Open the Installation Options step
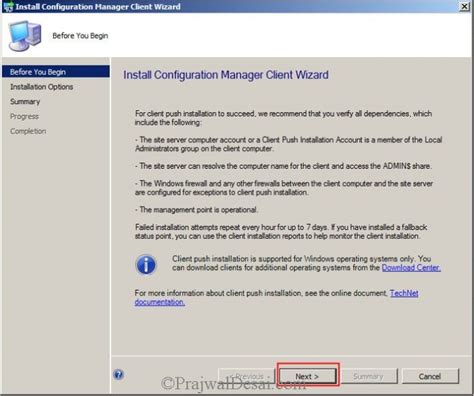Viewport: 474px width, 396px height. (x=42, y=87)
